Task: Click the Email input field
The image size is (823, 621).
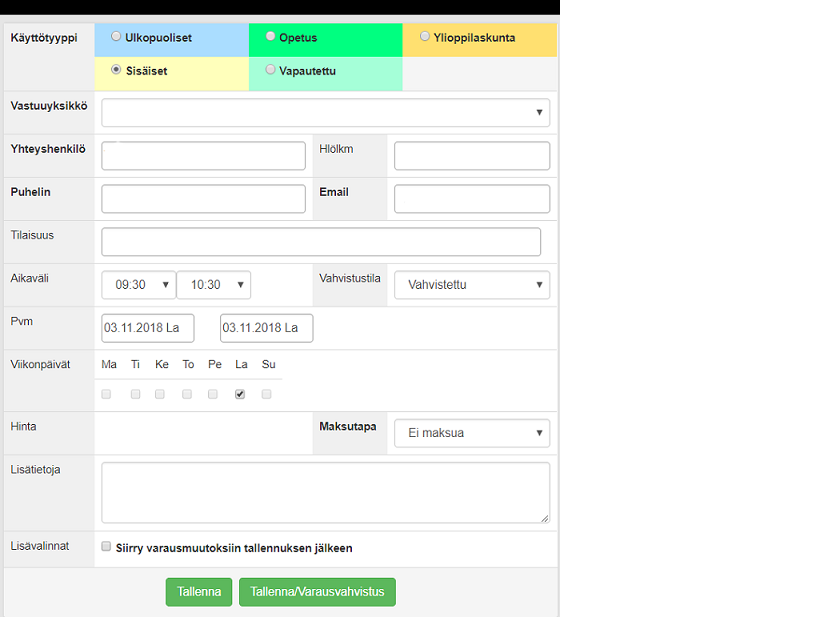Action: [x=471, y=199]
